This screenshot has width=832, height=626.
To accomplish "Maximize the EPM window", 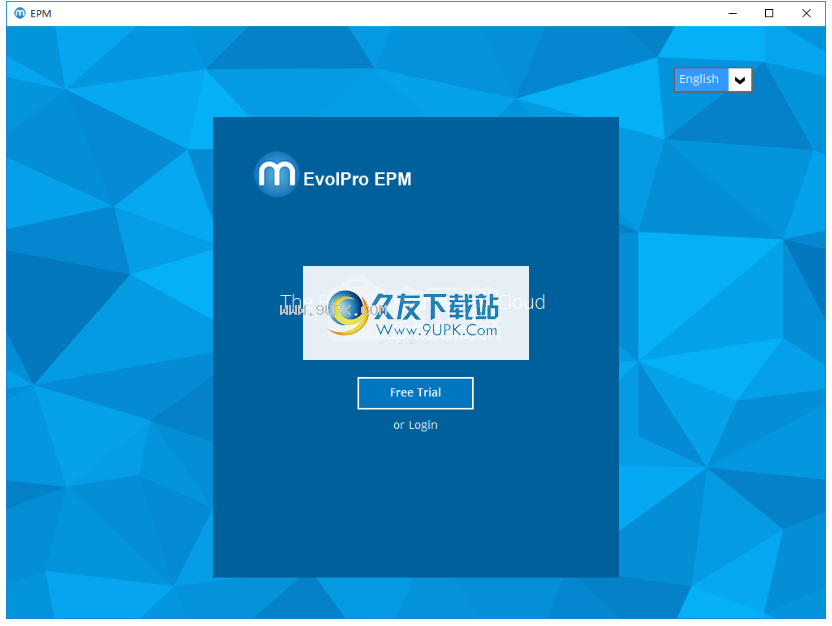I will click(769, 13).
